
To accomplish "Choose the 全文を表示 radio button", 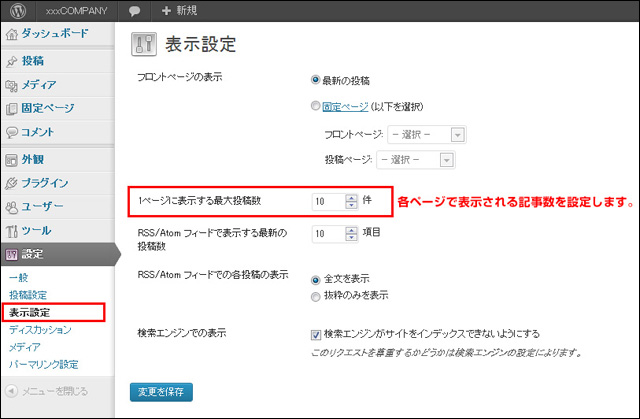I will tap(317, 281).
